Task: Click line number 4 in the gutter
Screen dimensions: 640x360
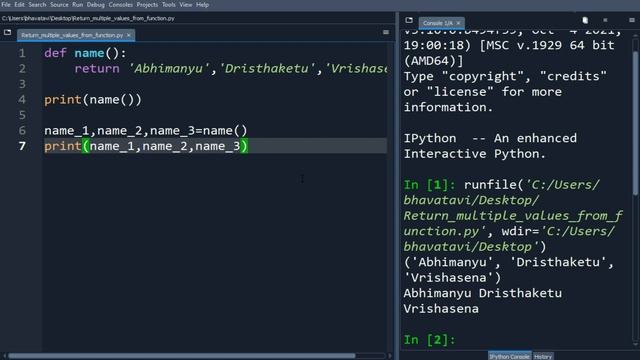Action: [22, 100]
